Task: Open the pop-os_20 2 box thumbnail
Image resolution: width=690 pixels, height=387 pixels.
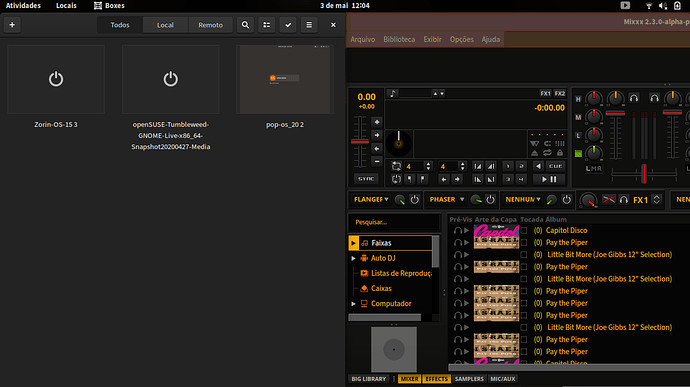Action: [285, 79]
